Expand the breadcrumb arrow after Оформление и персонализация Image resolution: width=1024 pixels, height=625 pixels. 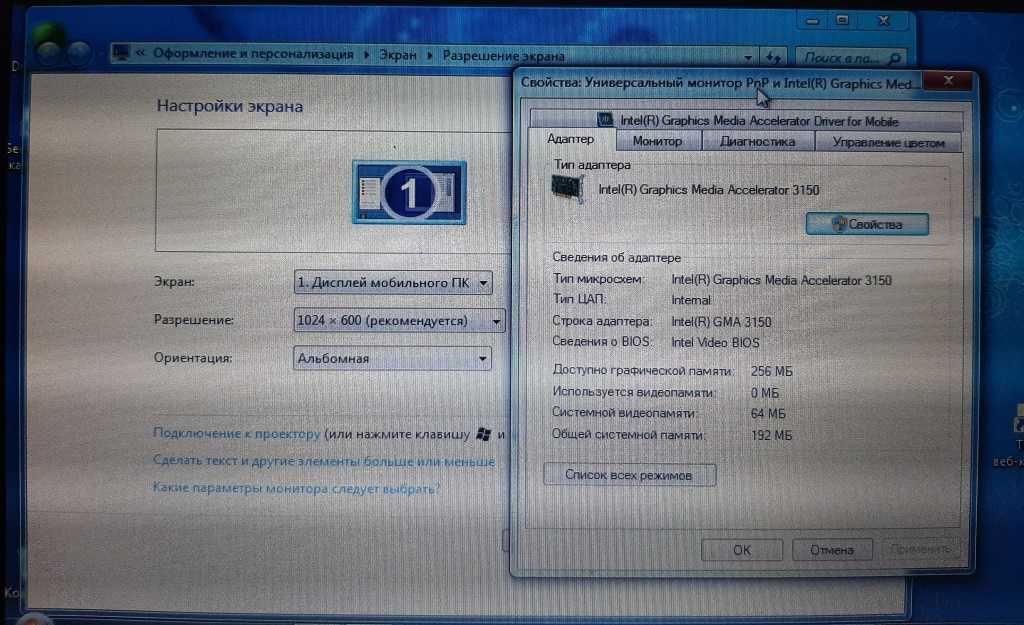[366, 55]
